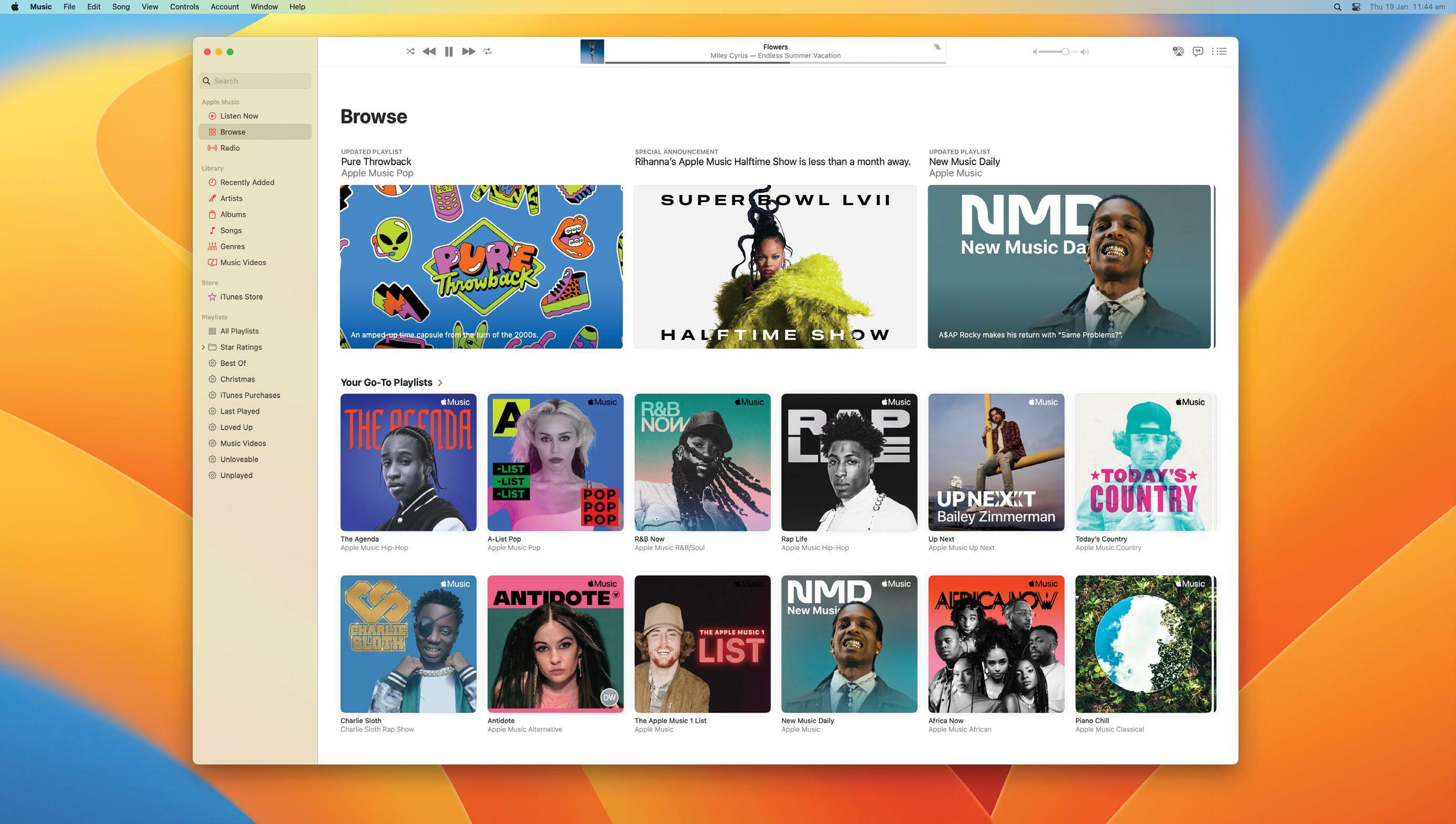Open the New Music Daily featured banner
Screen dimensions: 1456x824
pos(1069,267)
